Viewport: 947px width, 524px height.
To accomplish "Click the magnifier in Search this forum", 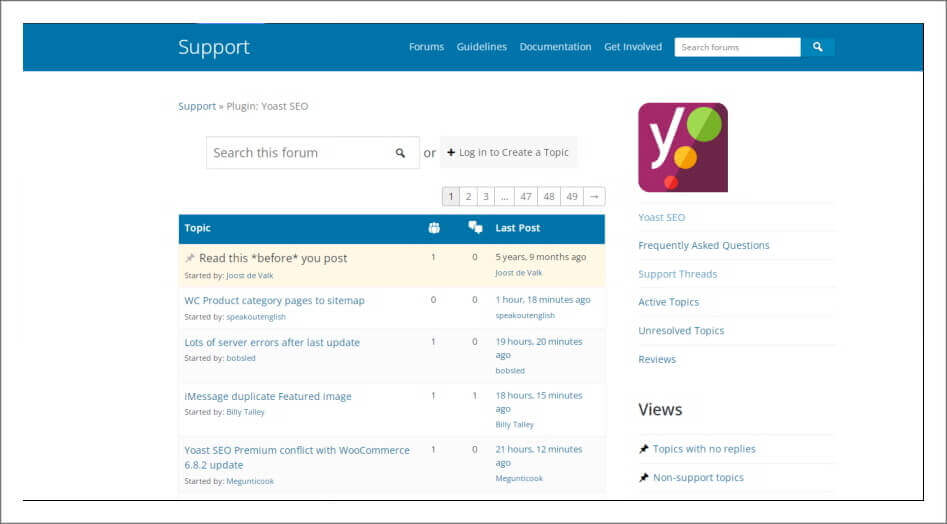I will [400, 153].
